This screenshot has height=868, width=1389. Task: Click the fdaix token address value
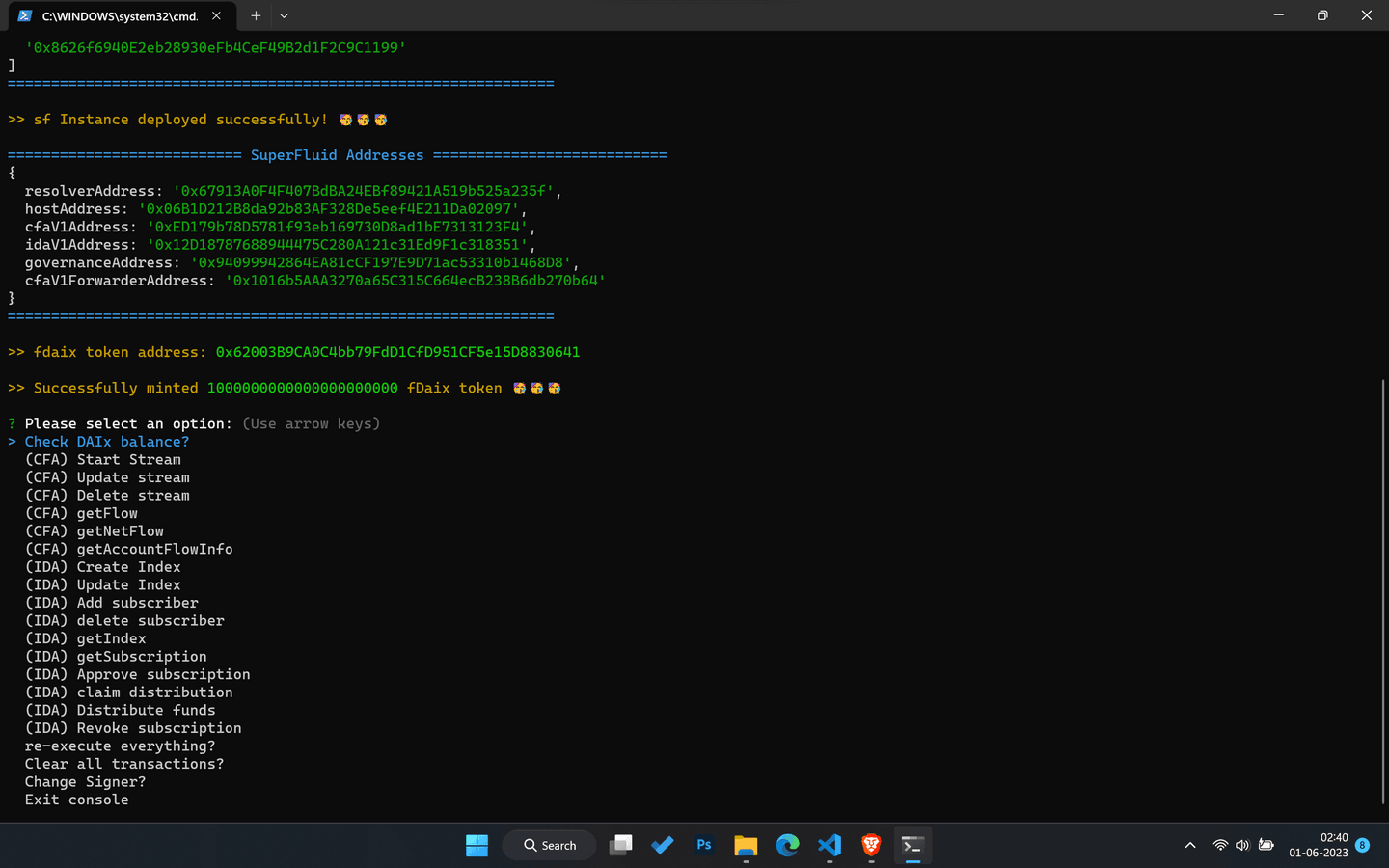(397, 352)
